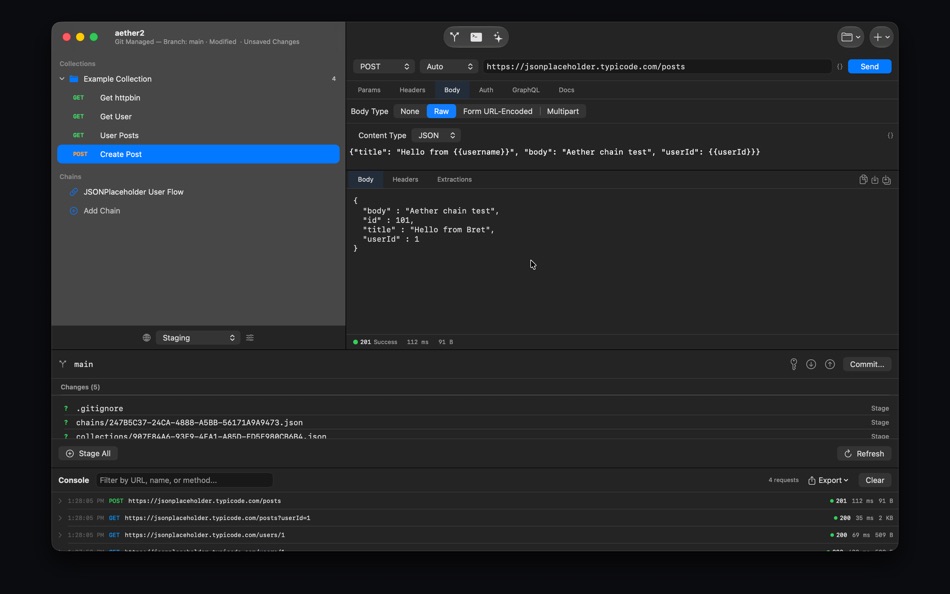This screenshot has width=950, height=594.
Task: Select Multipart body type
Action: (x=563, y=112)
